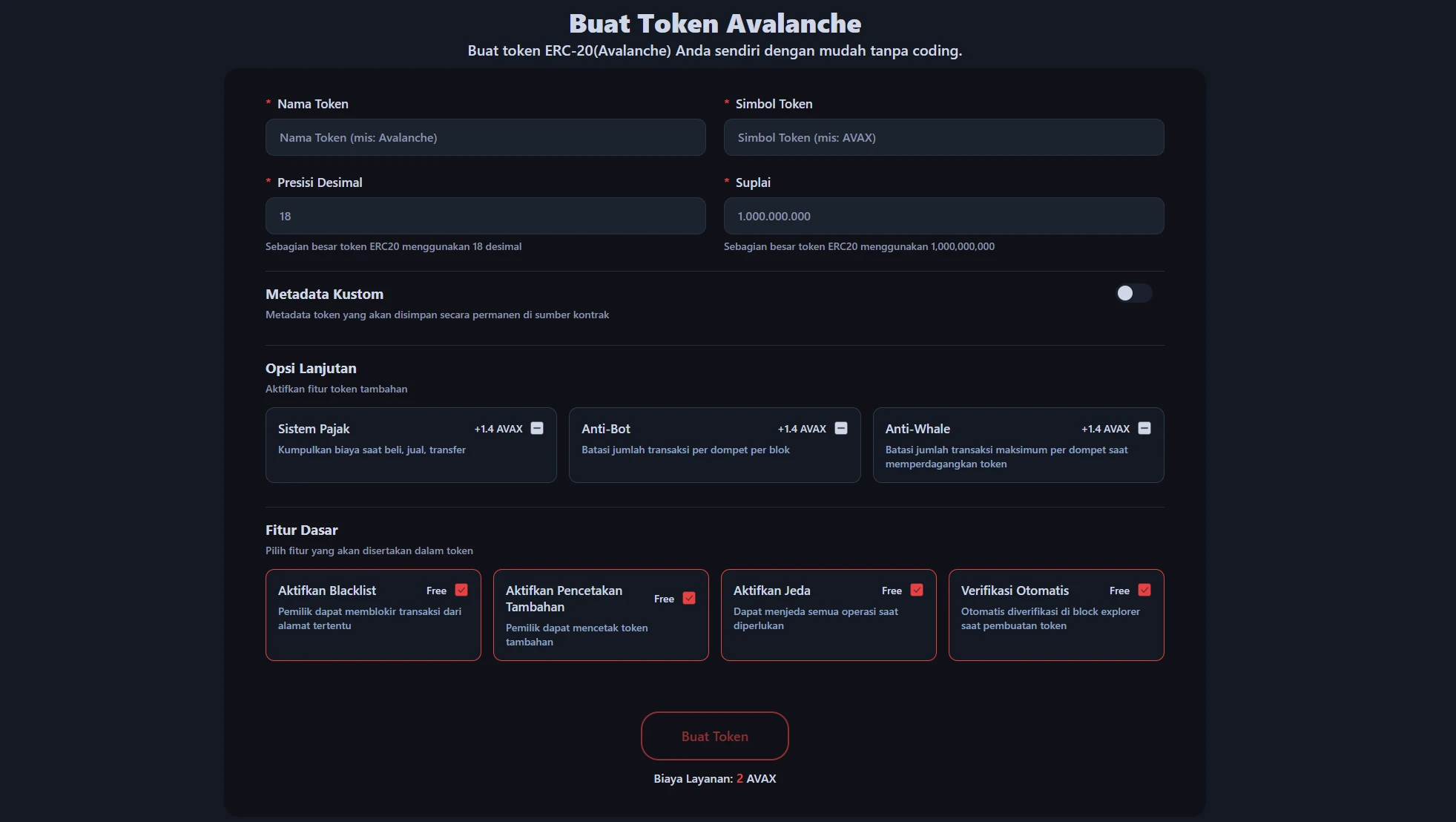Viewport: 1456px width, 822px height.
Task: Click the Verifikasi Otomatis card description
Action: pyautogui.click(x=1050, y=619)
